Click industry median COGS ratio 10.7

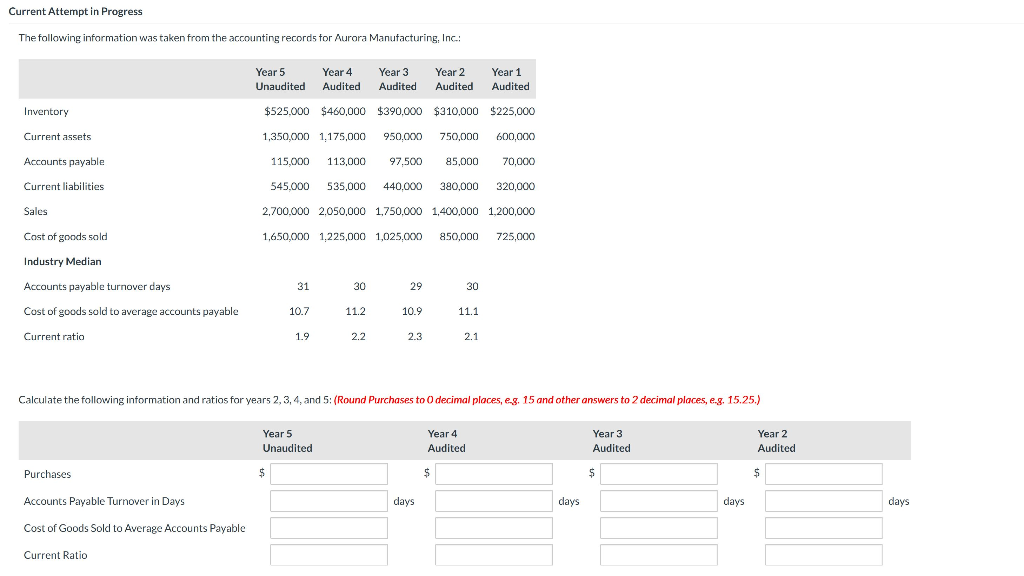point(299,312)
